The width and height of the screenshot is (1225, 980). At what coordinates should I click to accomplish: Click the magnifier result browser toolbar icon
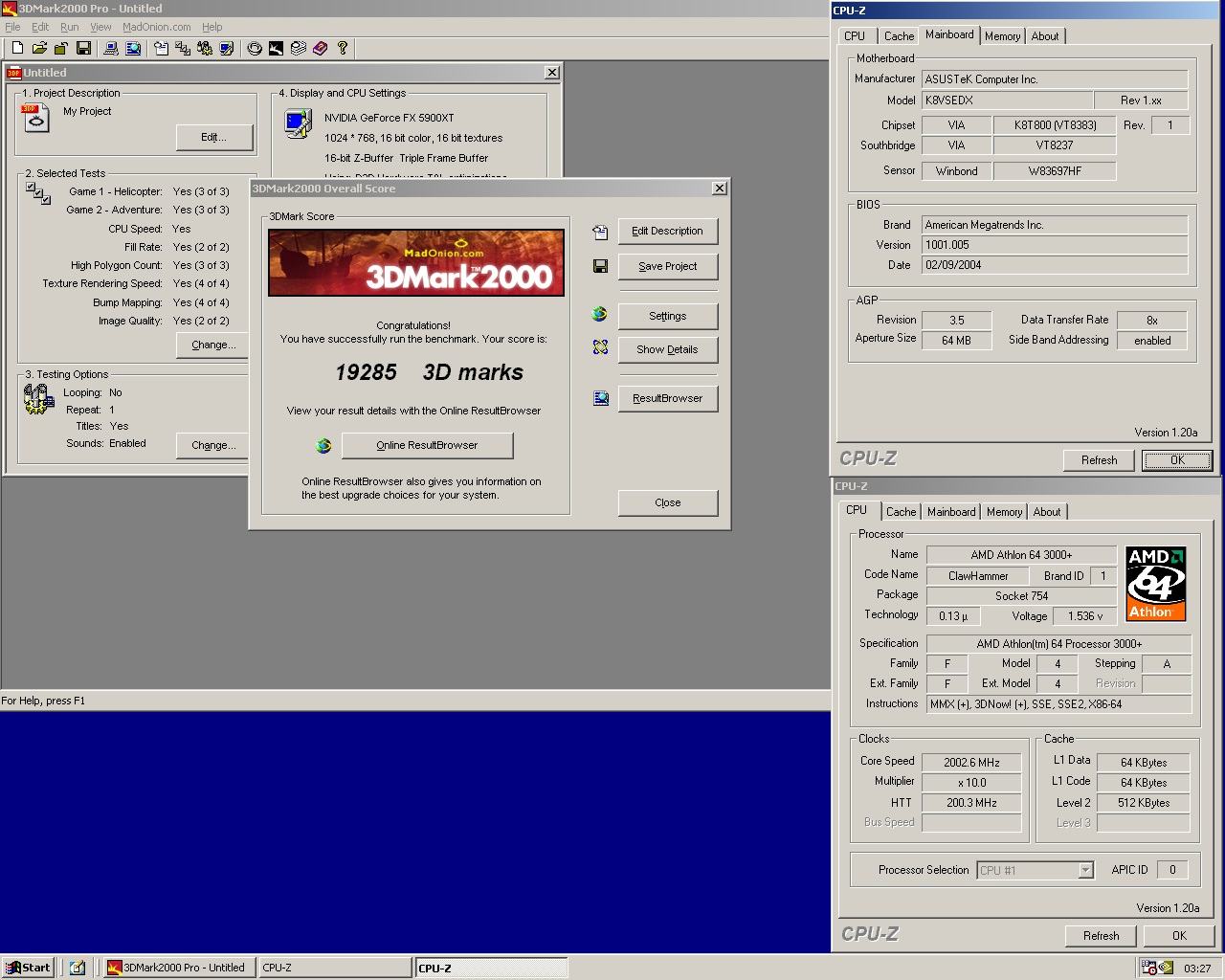pyautogui.click(x=133, y=48)
